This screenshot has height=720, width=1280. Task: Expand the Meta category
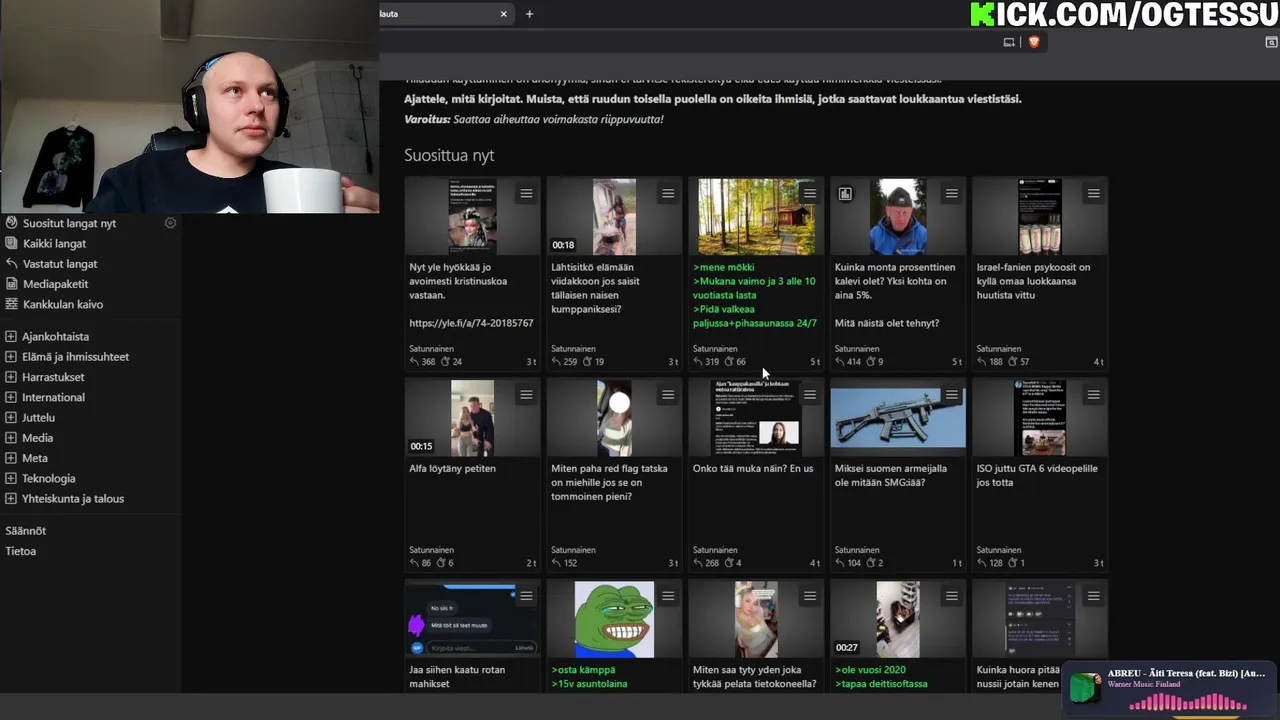pyautogui.click(x=11, y=458)
